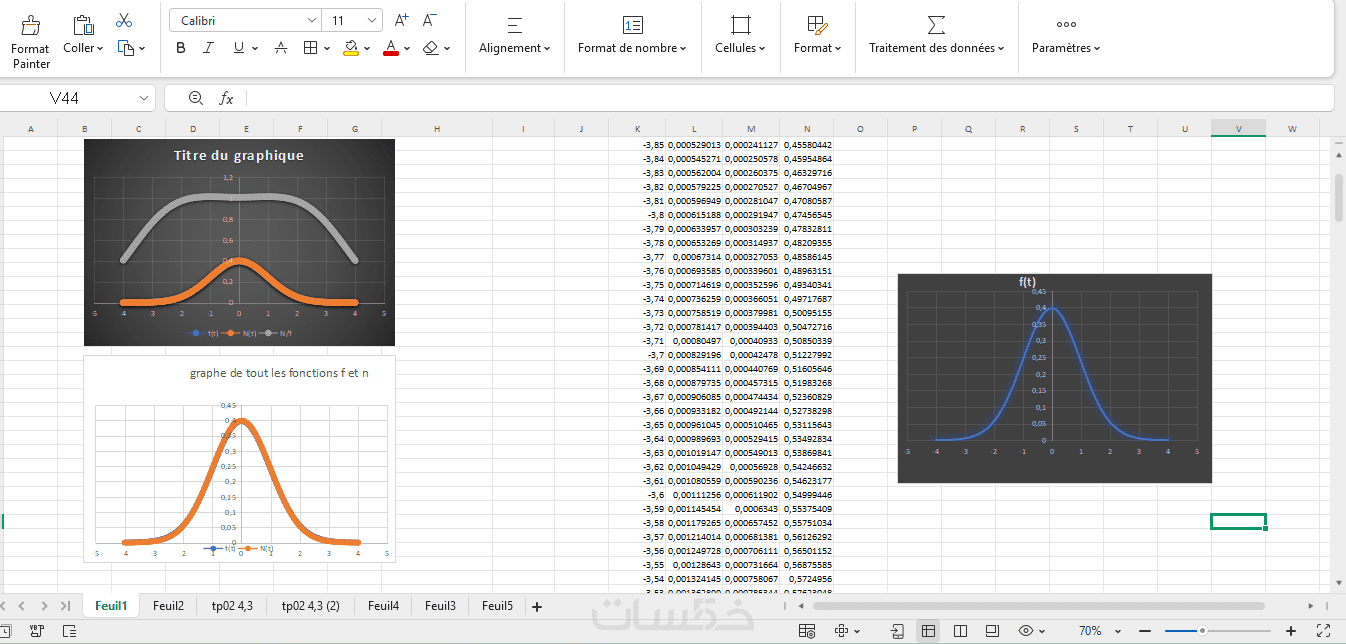Click the eraser clear icon

point(431,48)
